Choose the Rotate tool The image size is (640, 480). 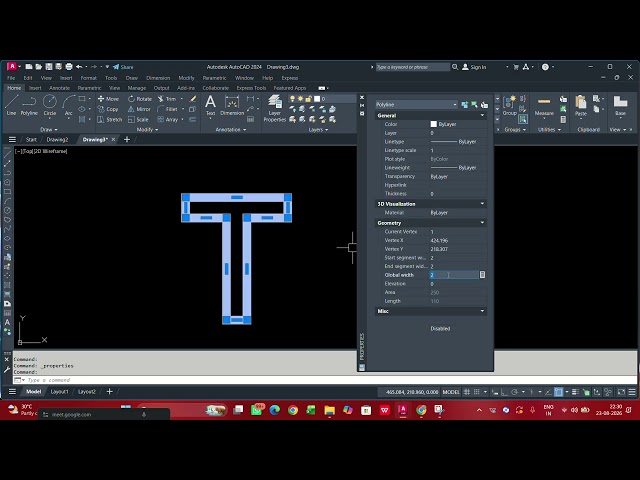(x=140, y=99)
